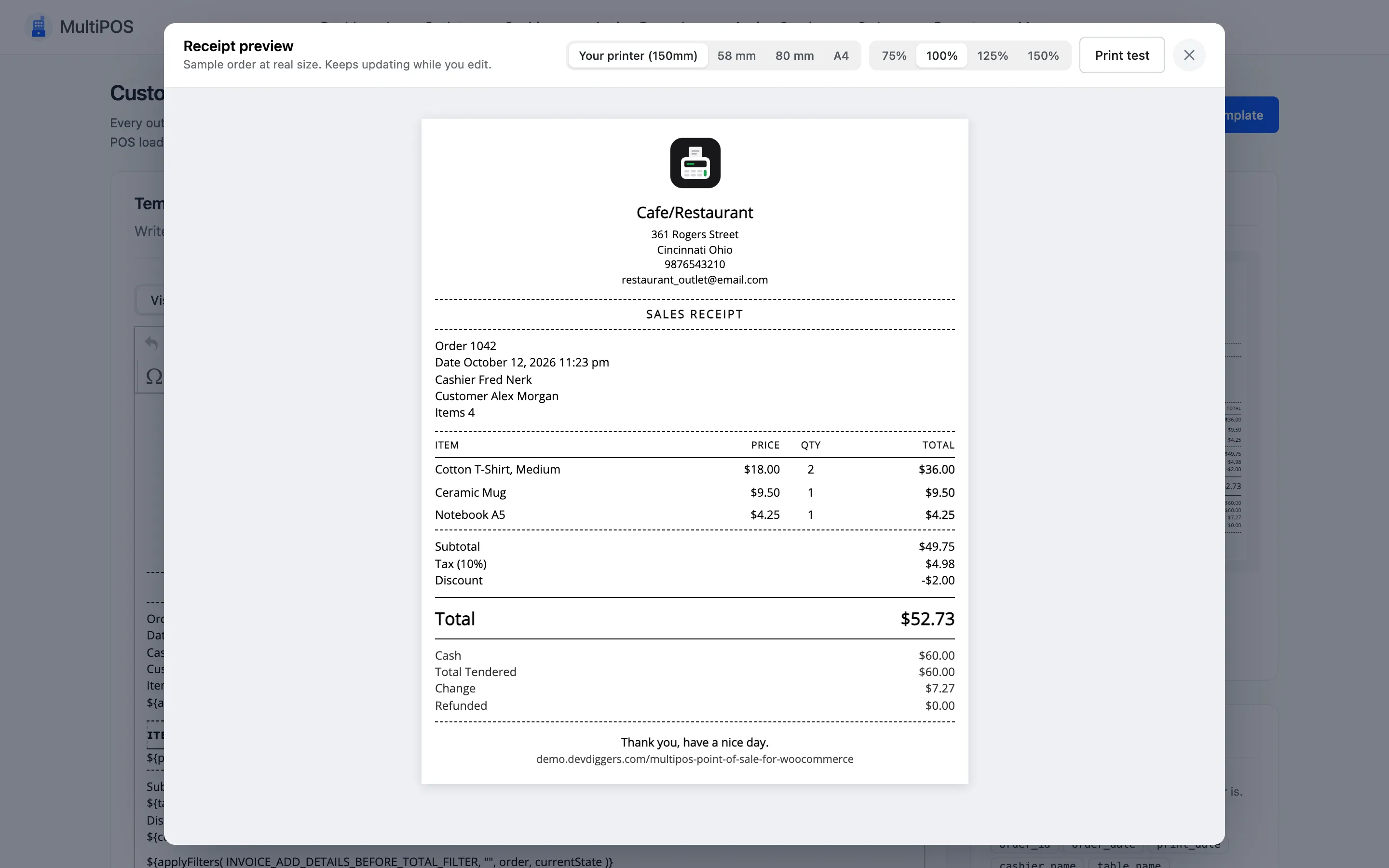Click the 361 Rogers Street address line
1389x868 pixels.
[x=694, y=234]
